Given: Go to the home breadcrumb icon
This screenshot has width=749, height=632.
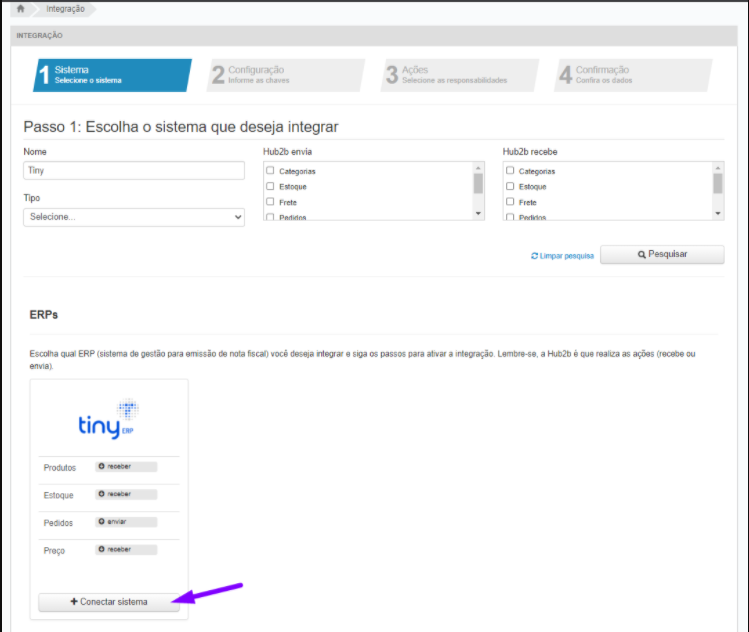Looking at the screenshot, I should click(x=21, y=9).
